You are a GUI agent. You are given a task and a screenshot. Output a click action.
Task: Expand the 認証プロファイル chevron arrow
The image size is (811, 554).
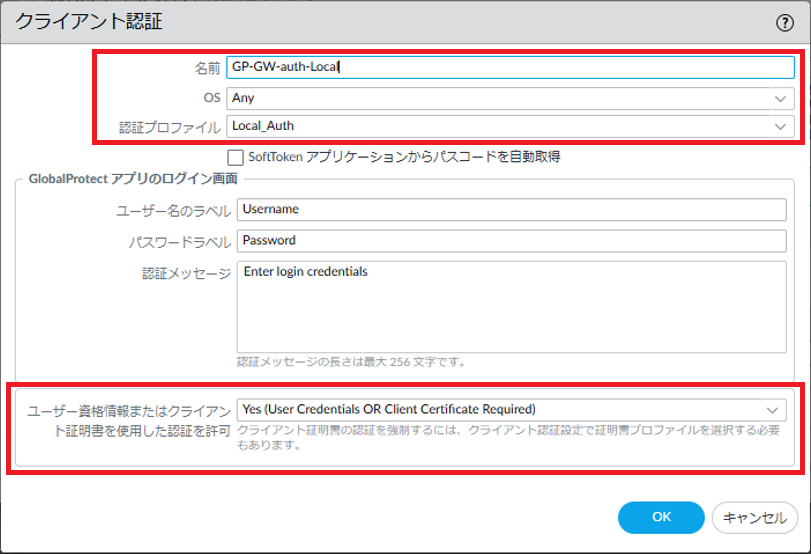pyautogui.click(x=780, y=127)
